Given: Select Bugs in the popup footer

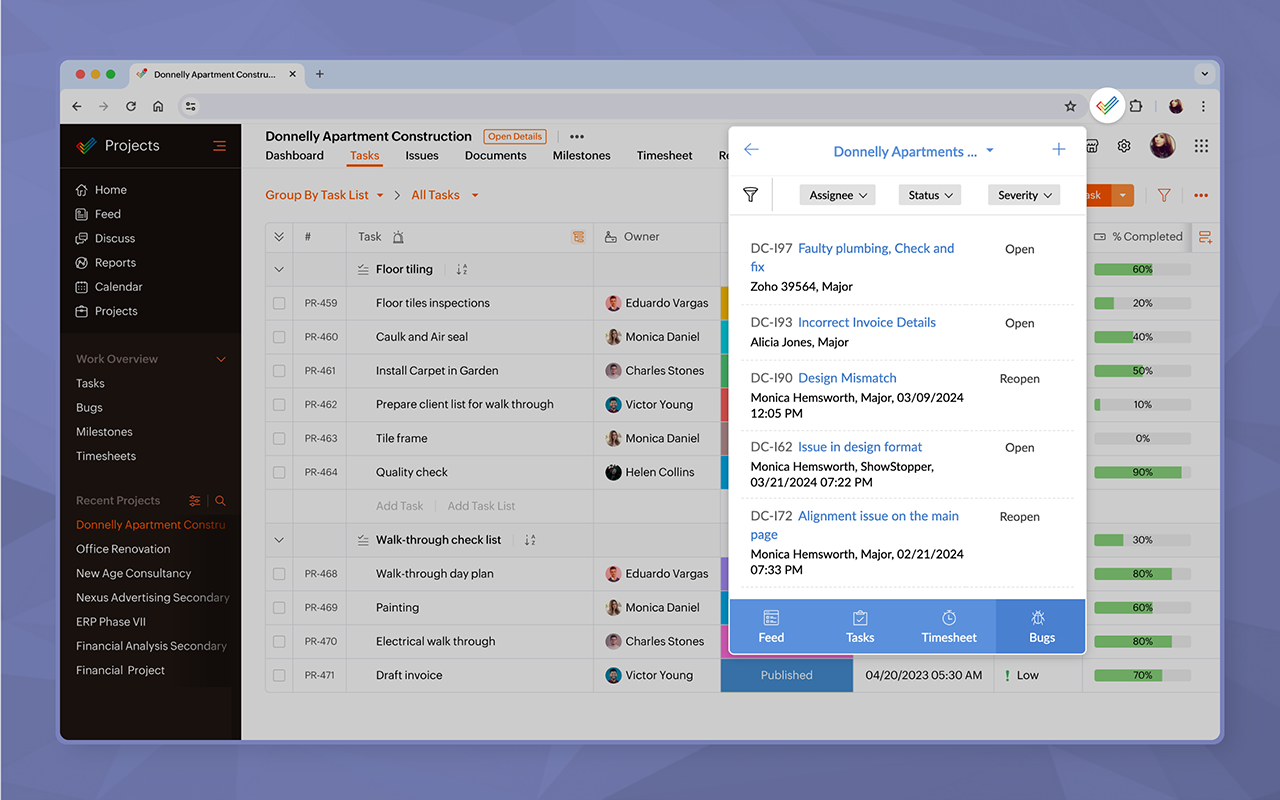Looking at the screenshot, I should (x=1041, y=627).
